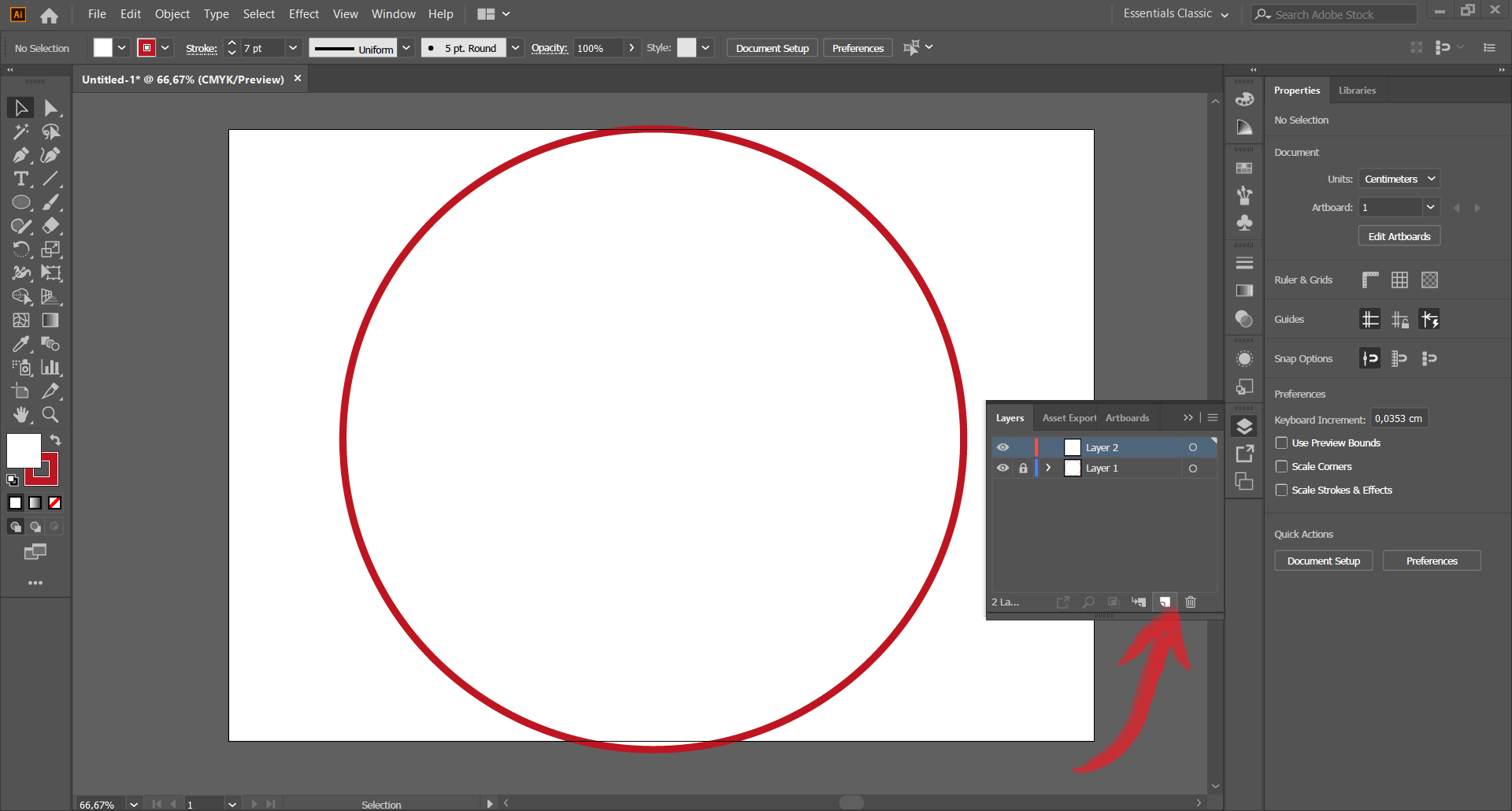Screen dimensions: 1512x811
Task: Toggle visibility of Layer 2
Action: coord(1002,447)
